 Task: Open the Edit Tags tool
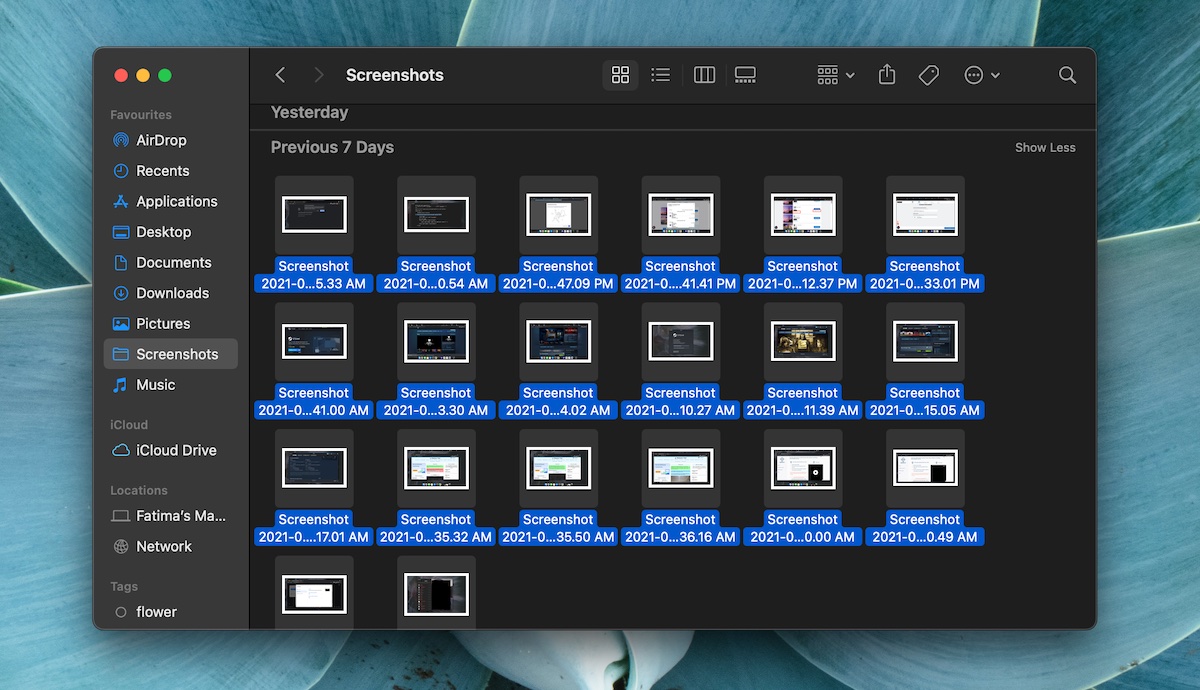tap(928, 74)
